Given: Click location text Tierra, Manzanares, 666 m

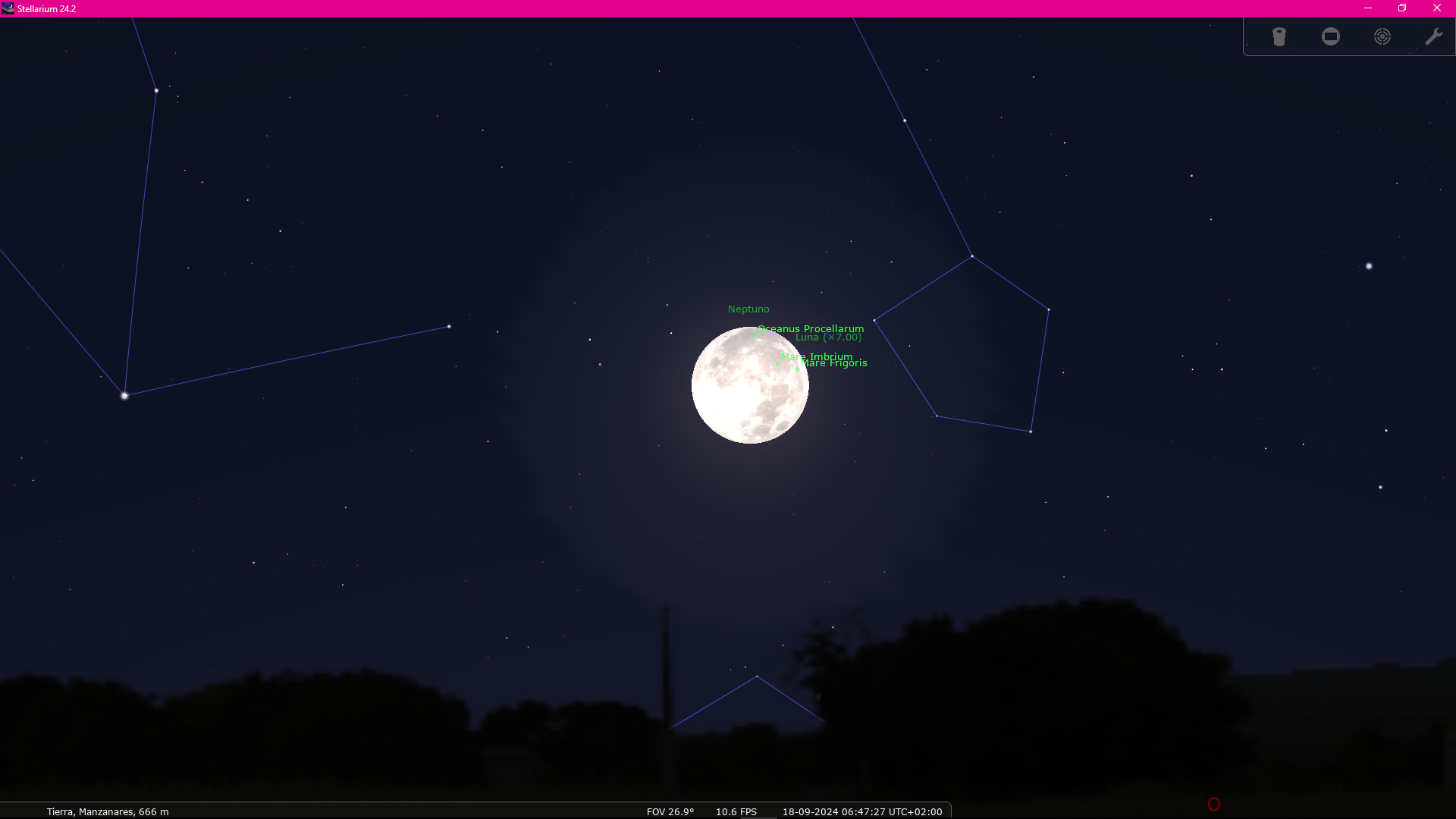Looking at the screenshot, I should (x=108, y=811).
